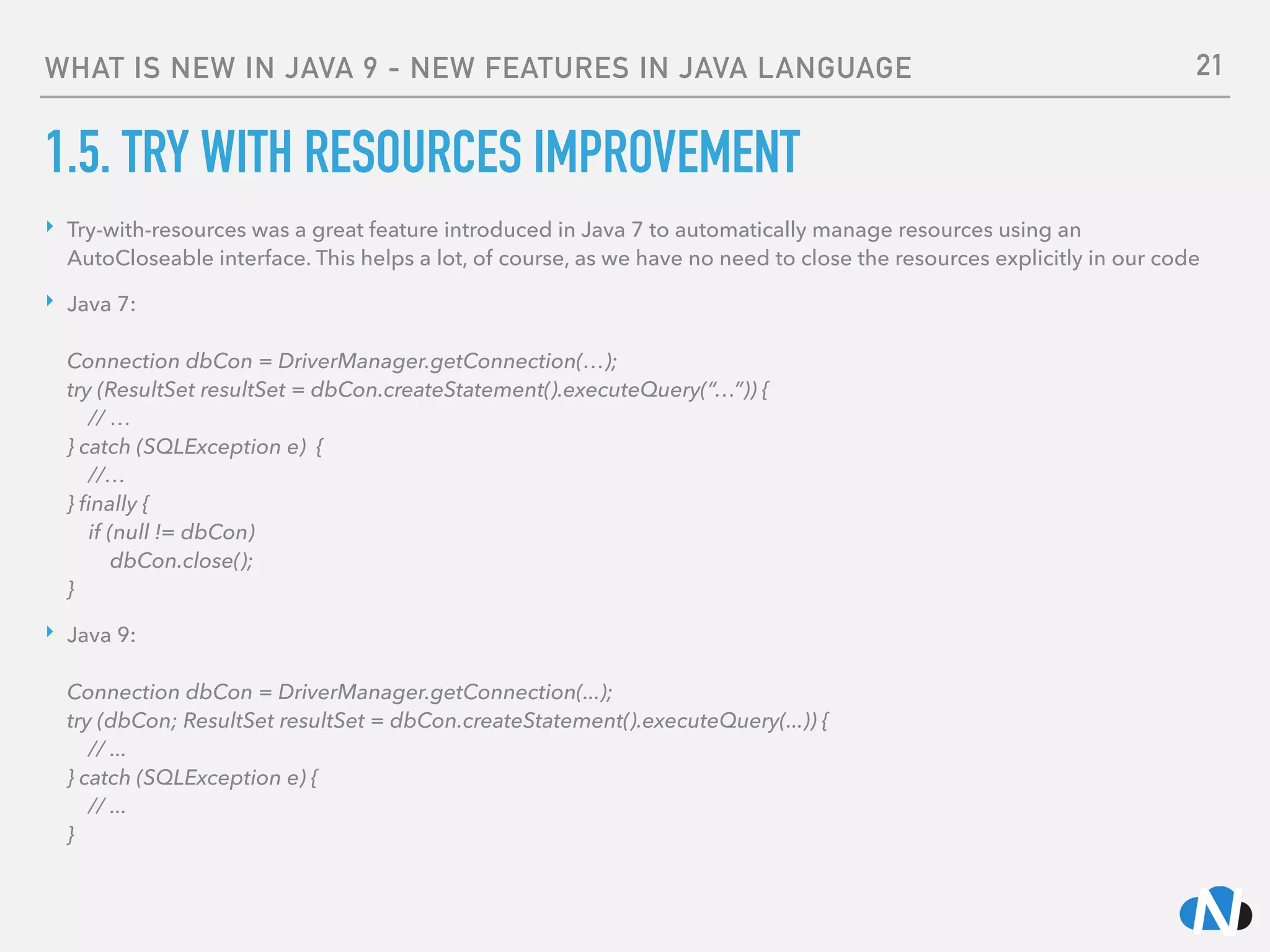Click the Java 7 catch SQLException line
Image resolution: width=1270 pixels, height=952 pixels.
(195, 447)
